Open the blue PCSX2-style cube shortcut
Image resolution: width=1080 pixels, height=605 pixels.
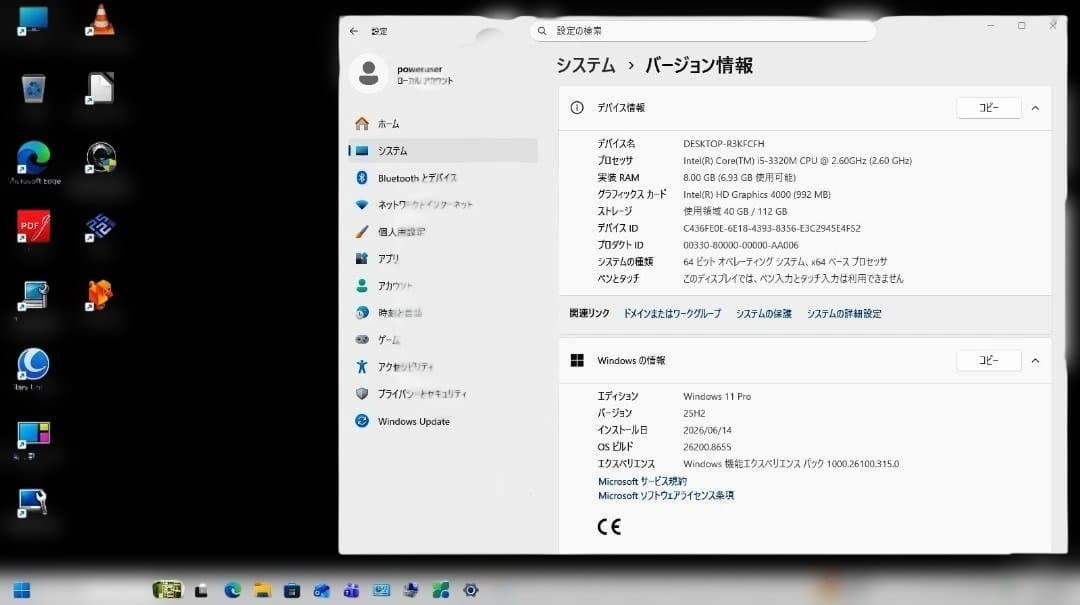101,227
